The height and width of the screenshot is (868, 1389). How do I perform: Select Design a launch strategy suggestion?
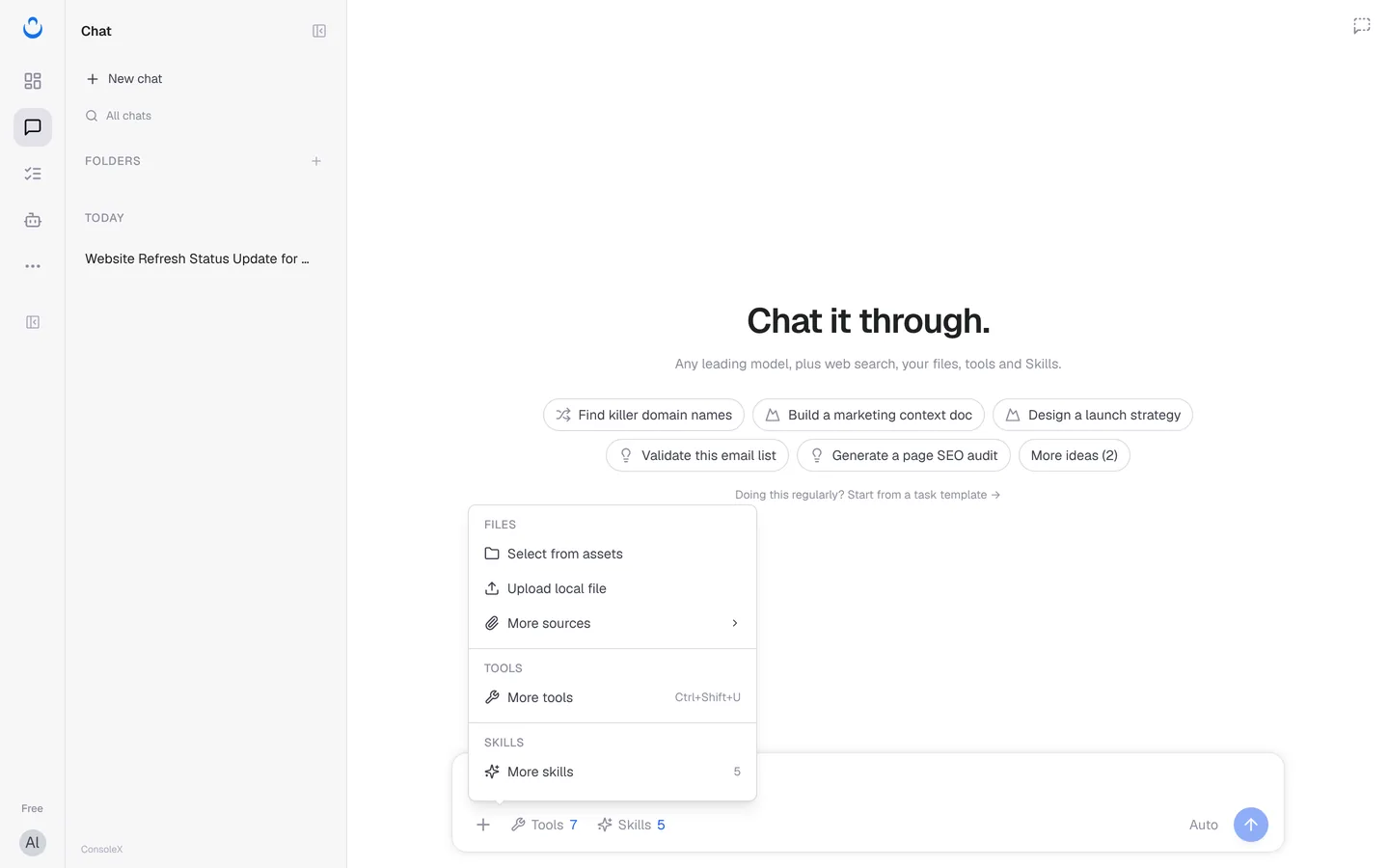tap(1093, 415)
